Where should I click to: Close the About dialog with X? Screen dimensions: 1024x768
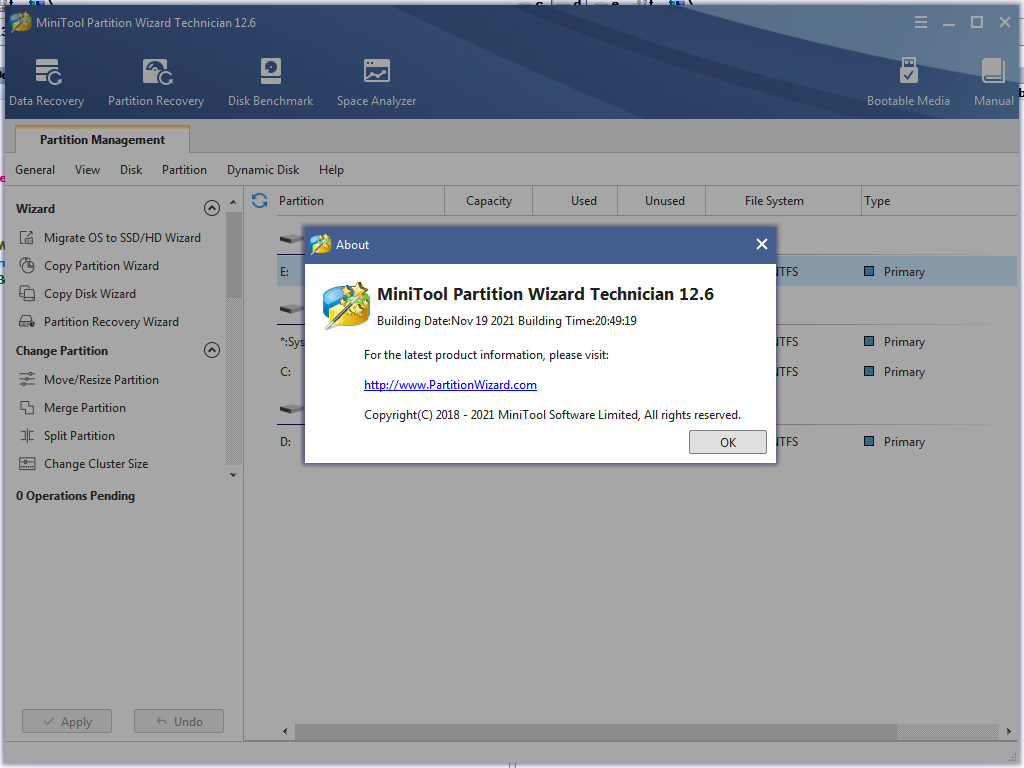click(x=761, y=244)
